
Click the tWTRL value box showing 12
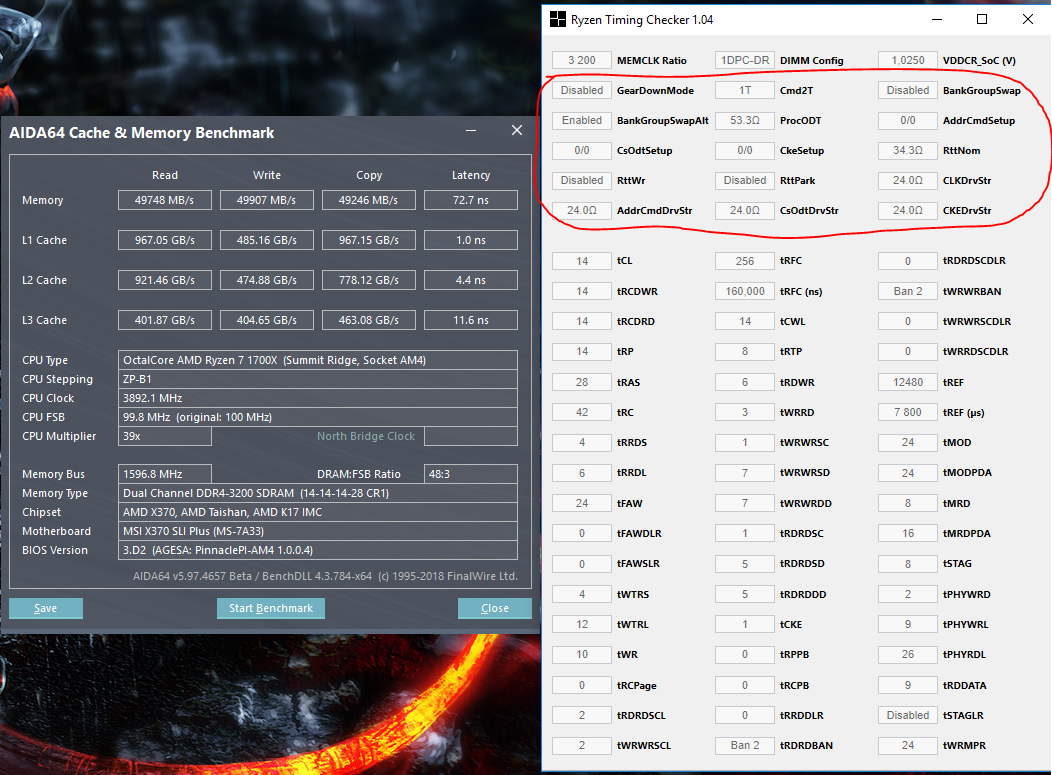click(x=582, y=625)
